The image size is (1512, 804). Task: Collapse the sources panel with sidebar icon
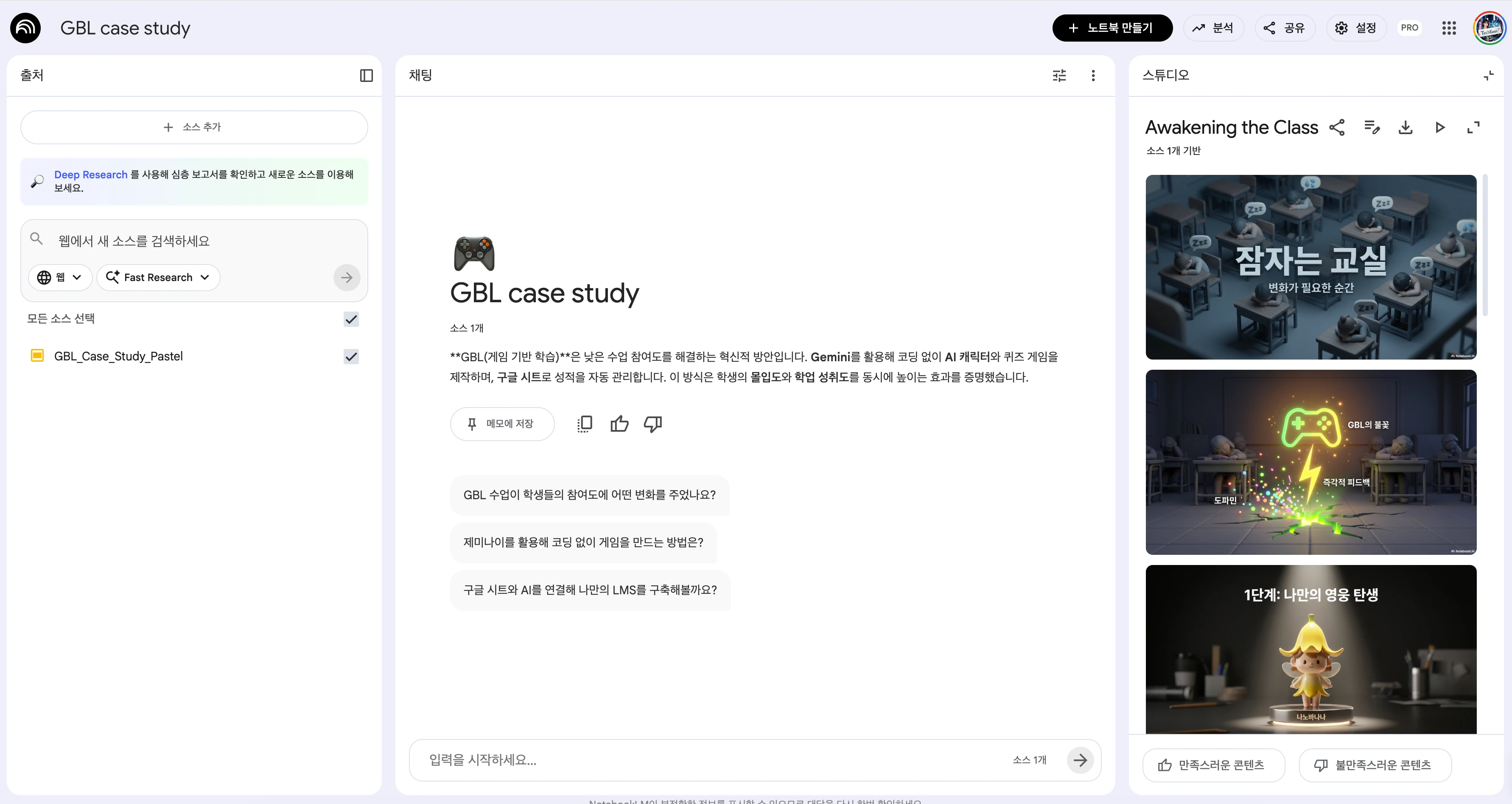(x=366, y=75)
